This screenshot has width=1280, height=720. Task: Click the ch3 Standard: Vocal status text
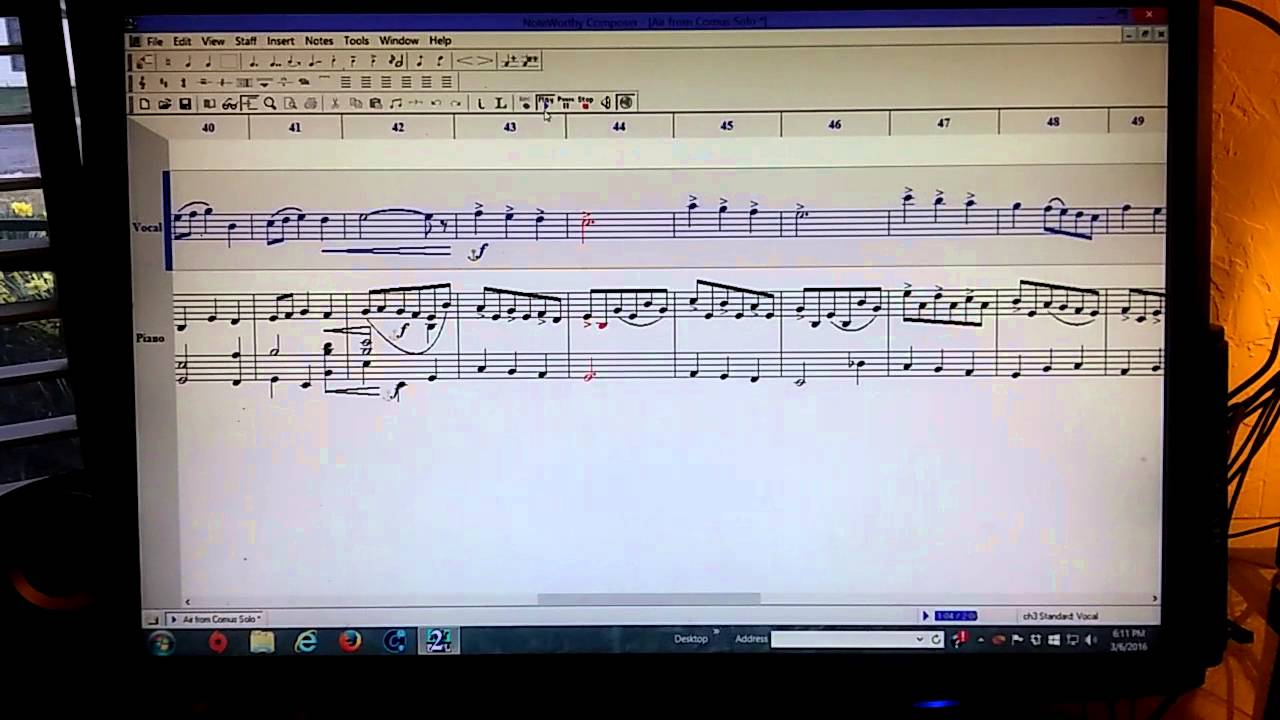coord(1060,616)
